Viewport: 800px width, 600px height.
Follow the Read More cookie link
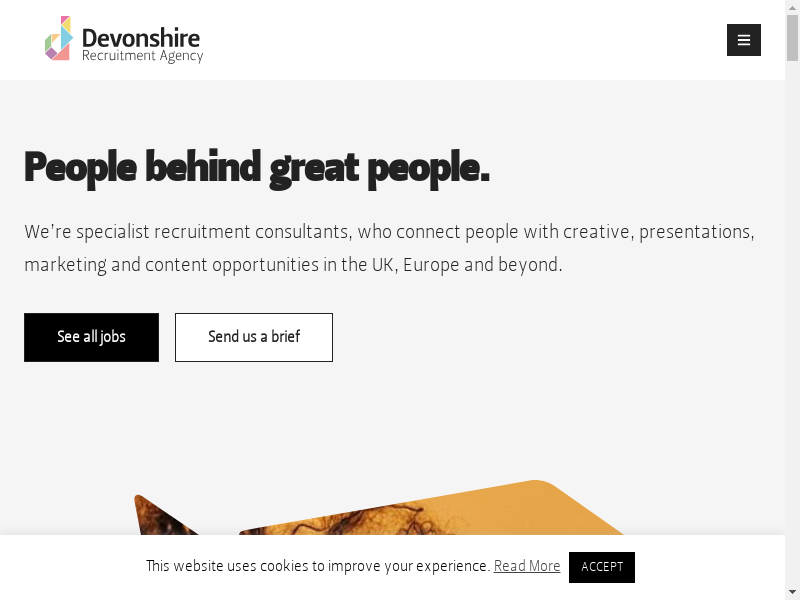coord(527,566)
